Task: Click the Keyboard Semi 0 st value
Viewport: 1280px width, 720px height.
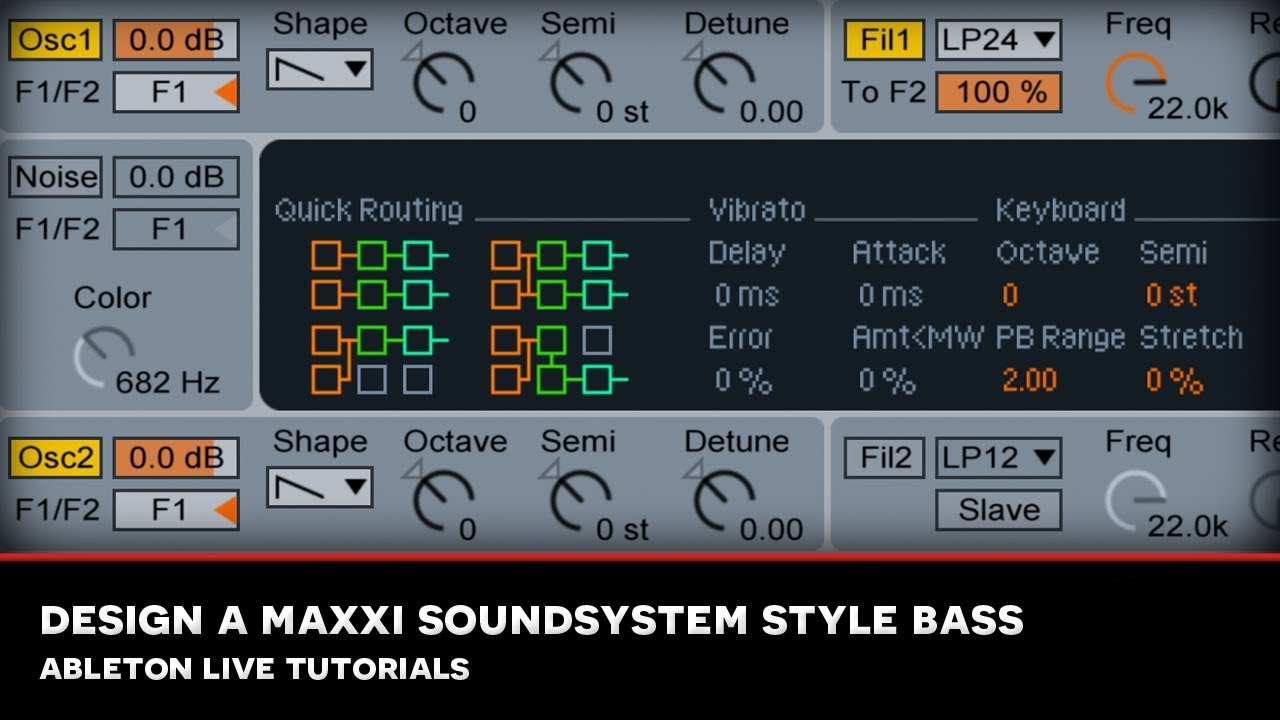Action: point(1171,295)
